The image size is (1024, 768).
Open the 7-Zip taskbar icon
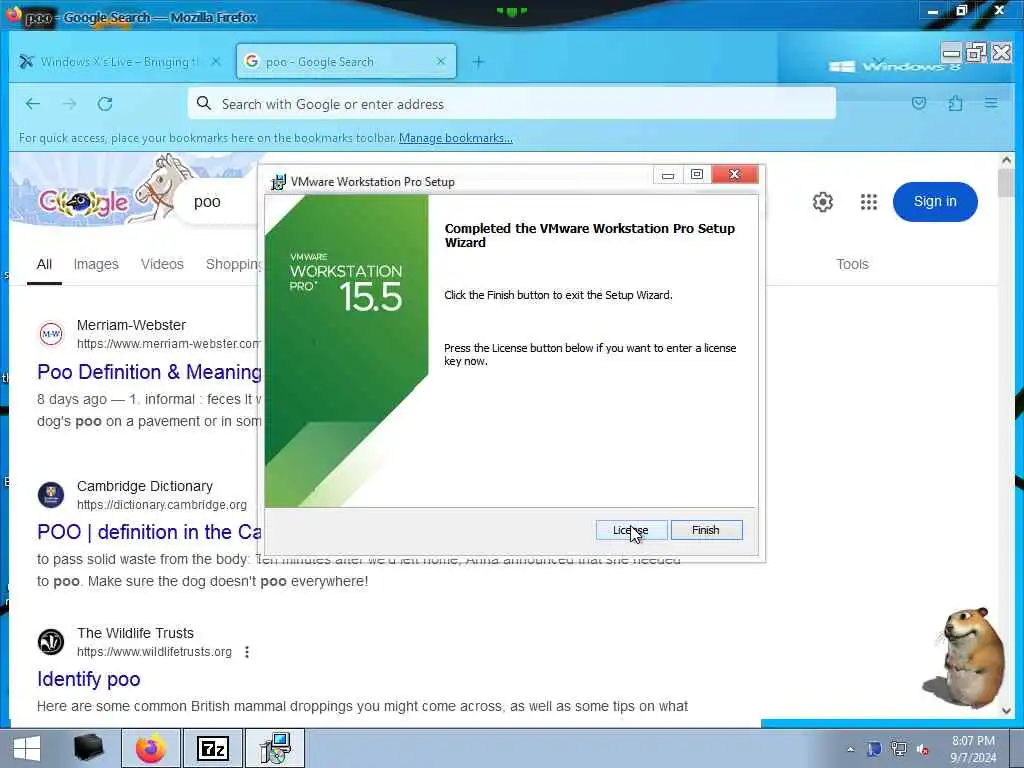point(213,748)
